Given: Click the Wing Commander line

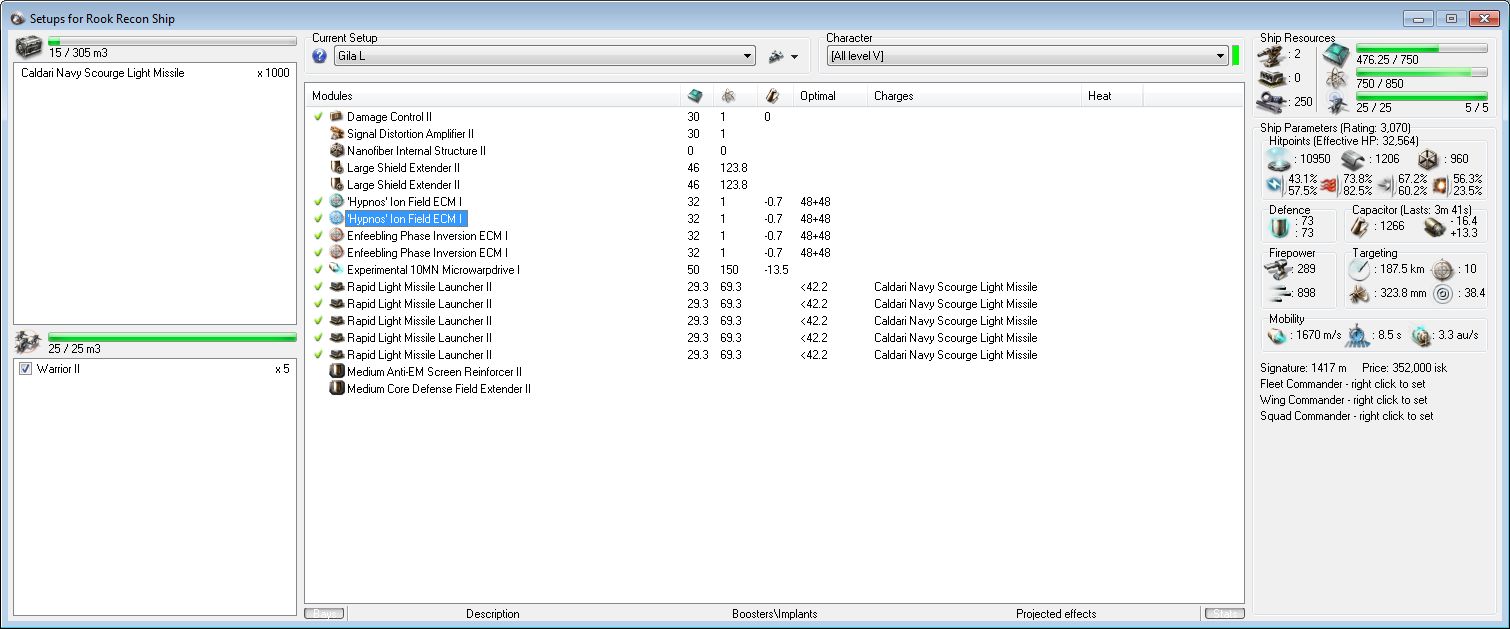Looking at the screenshot, I should [1343, 400].
